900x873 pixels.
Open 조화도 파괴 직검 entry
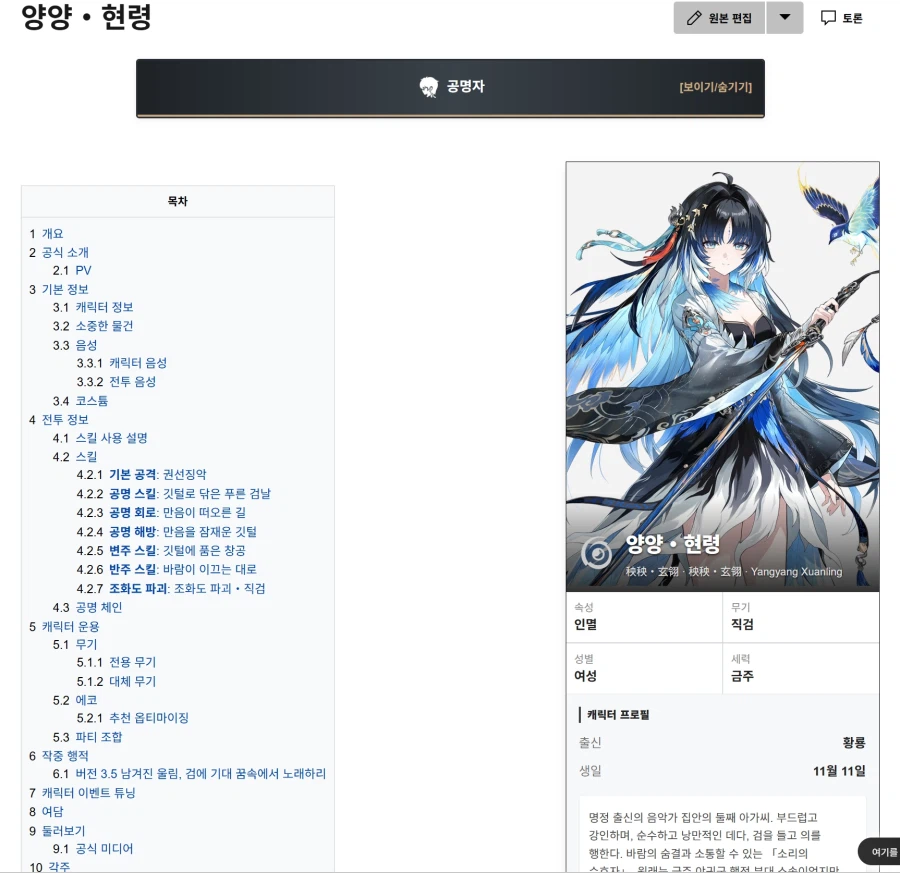coord(187,588)
